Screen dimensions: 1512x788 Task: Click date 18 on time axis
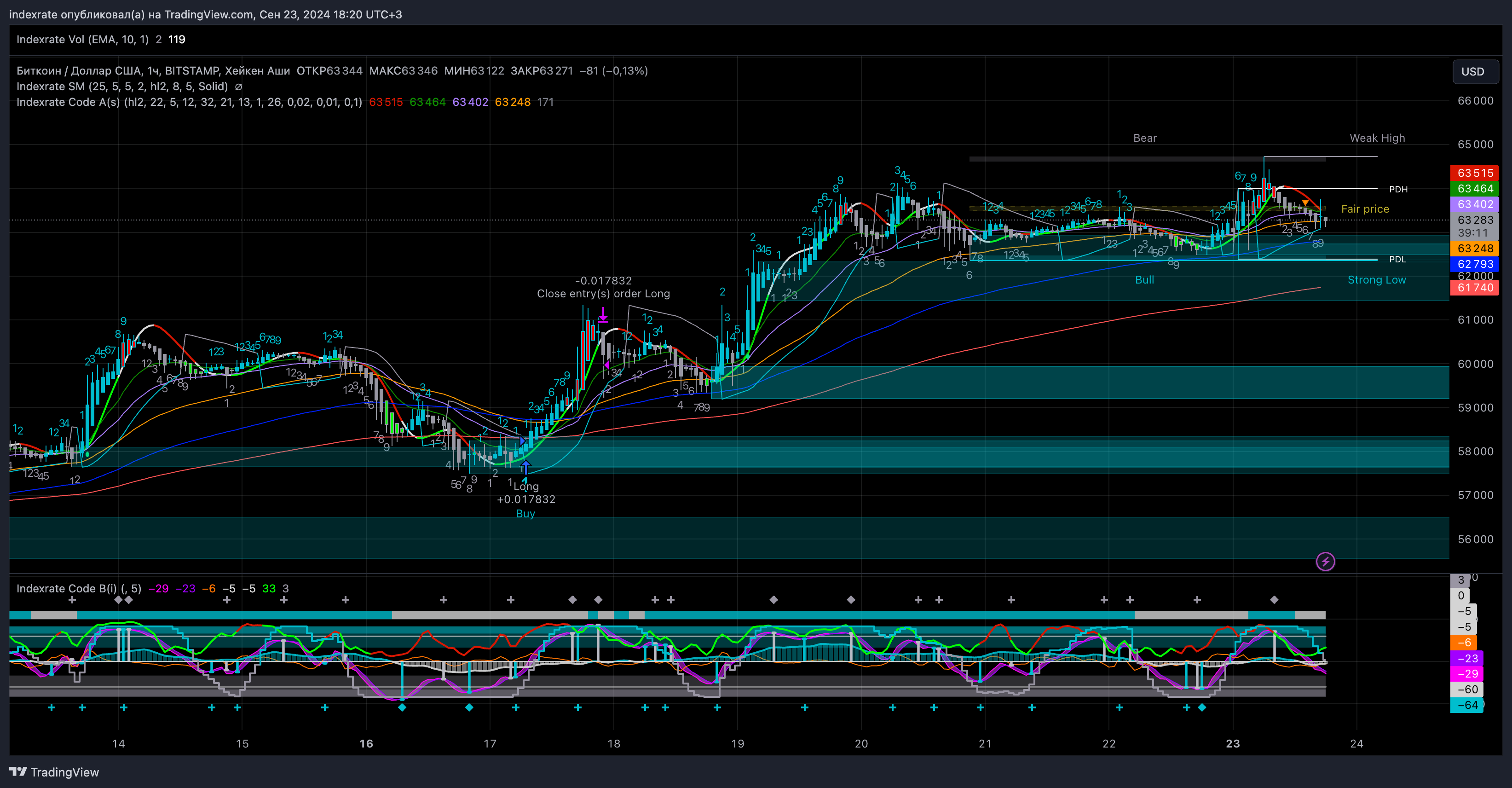point(613,743)
